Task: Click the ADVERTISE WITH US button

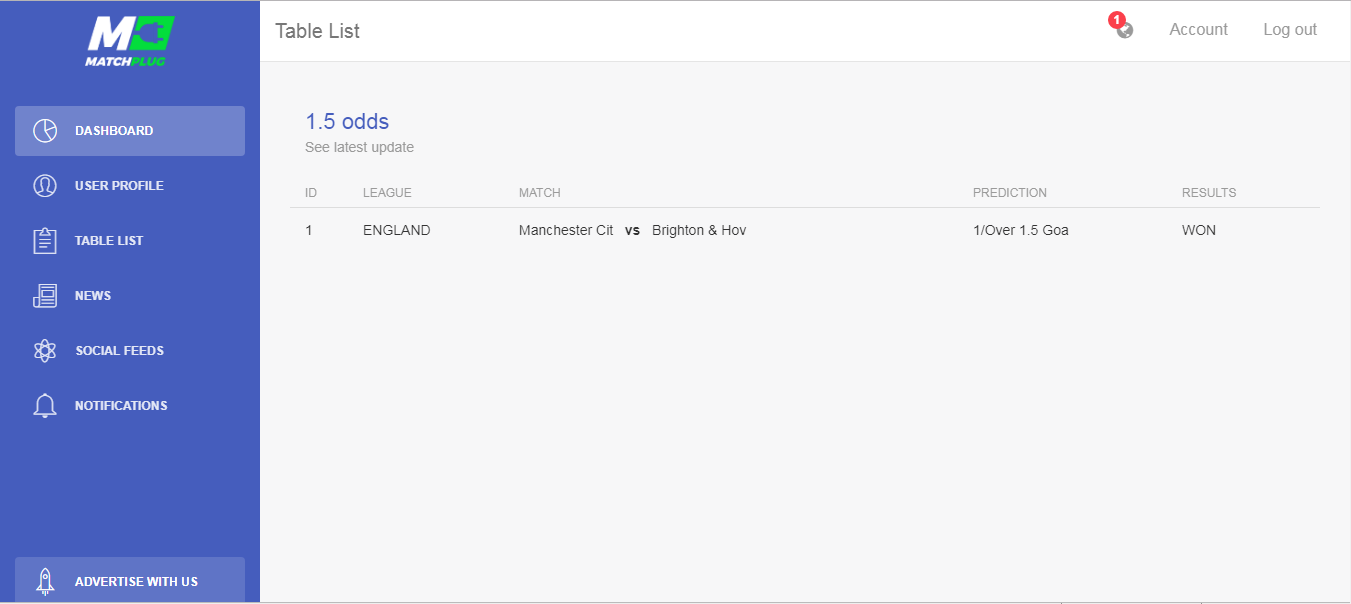Action: click(130, 580)
